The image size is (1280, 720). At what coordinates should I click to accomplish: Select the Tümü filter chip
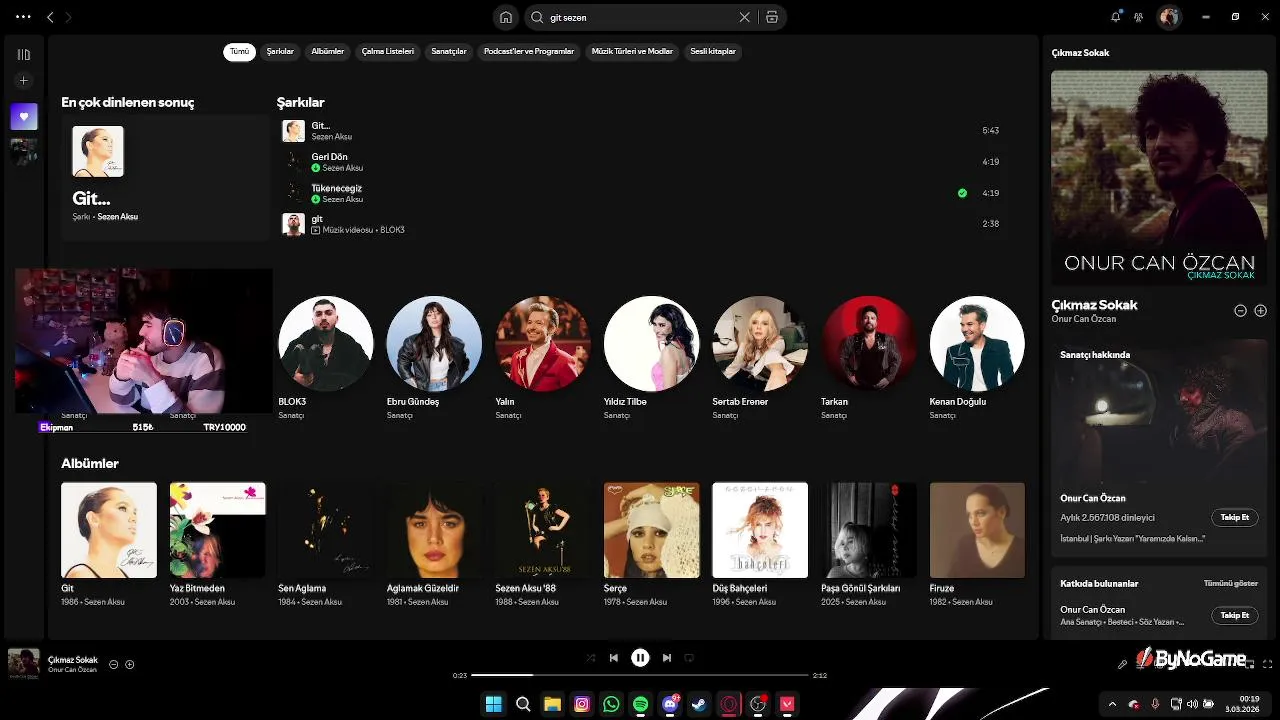240,51
